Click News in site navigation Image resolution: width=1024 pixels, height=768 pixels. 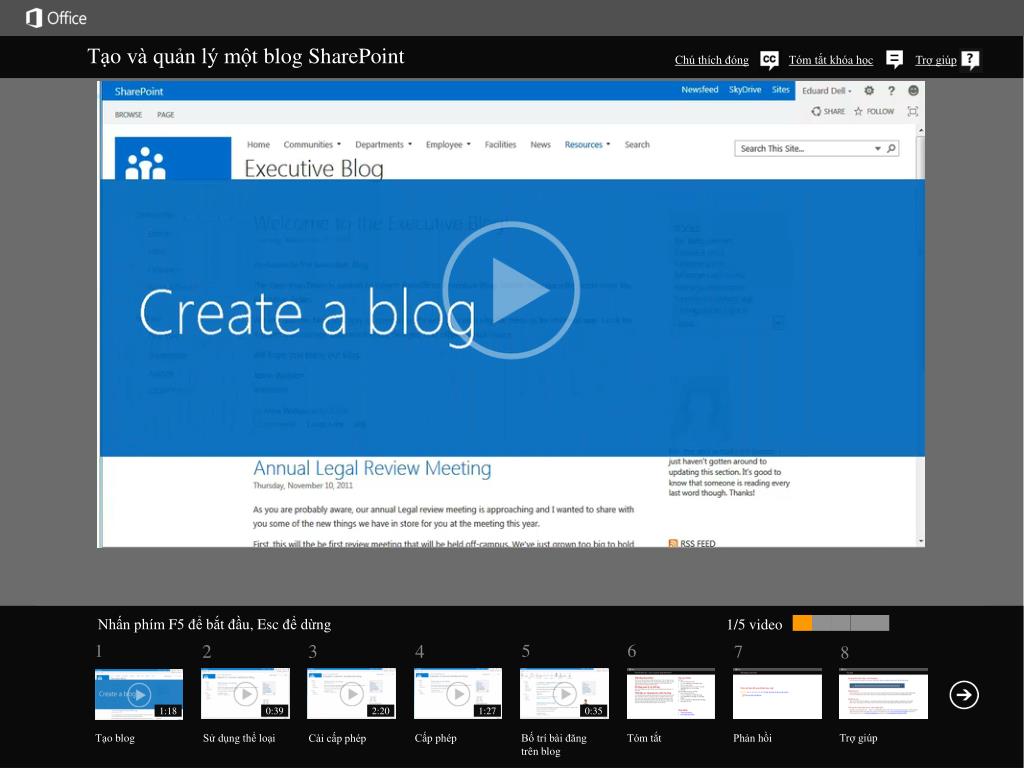pyautogui.click(x=540, y=144)
